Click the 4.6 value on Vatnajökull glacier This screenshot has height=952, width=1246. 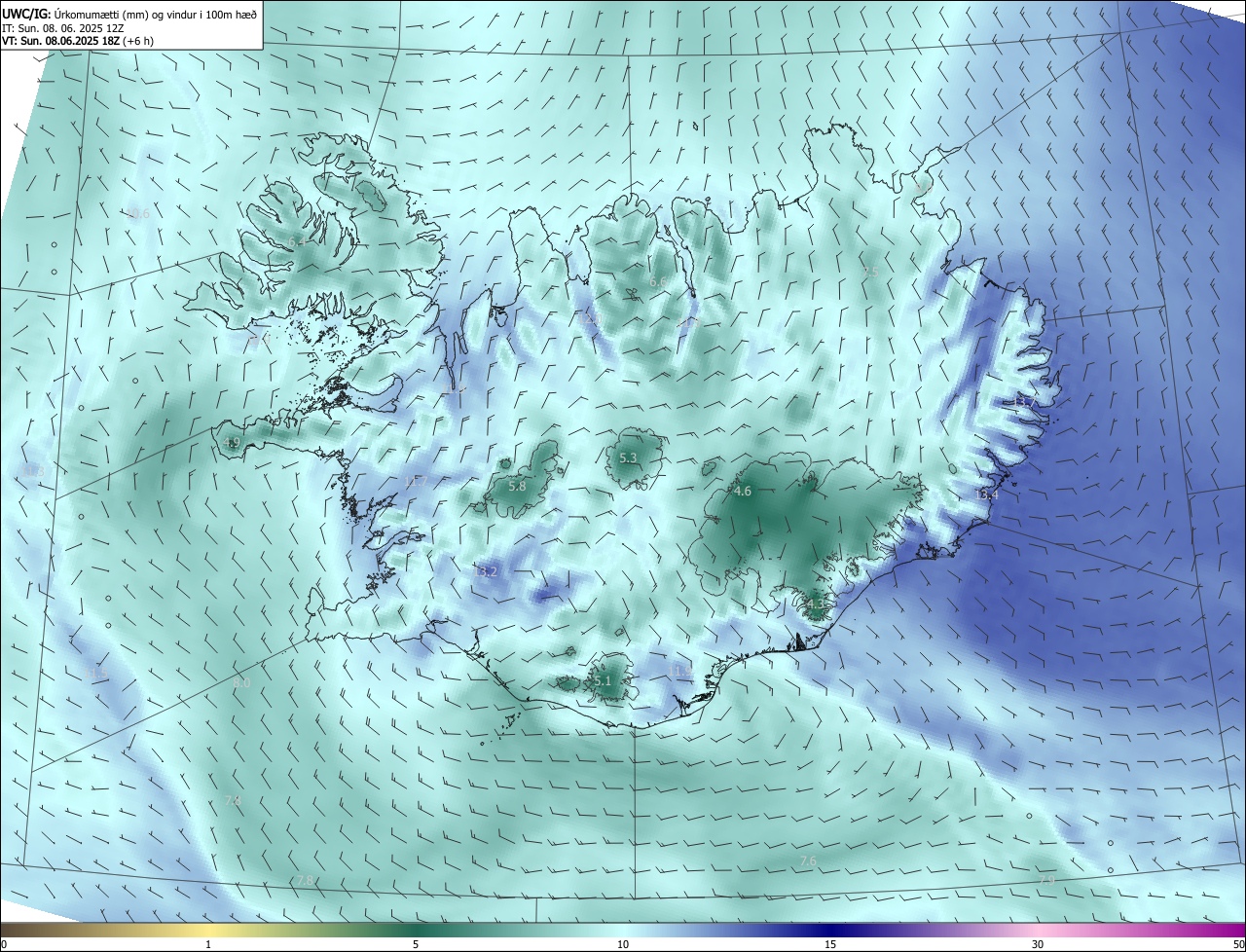(x=743, y=492)
